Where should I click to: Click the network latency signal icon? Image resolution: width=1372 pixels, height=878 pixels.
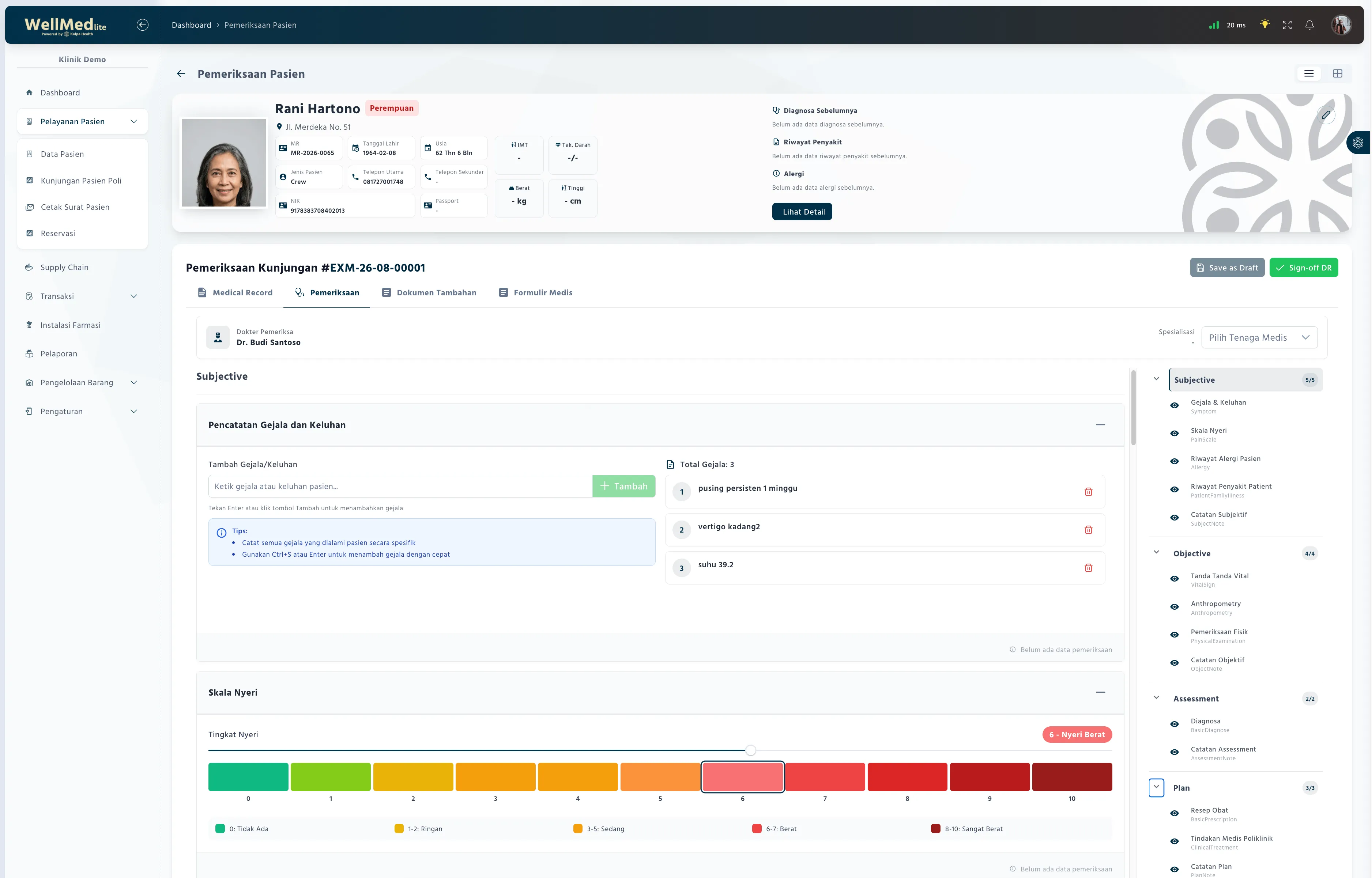(1214, 25)
